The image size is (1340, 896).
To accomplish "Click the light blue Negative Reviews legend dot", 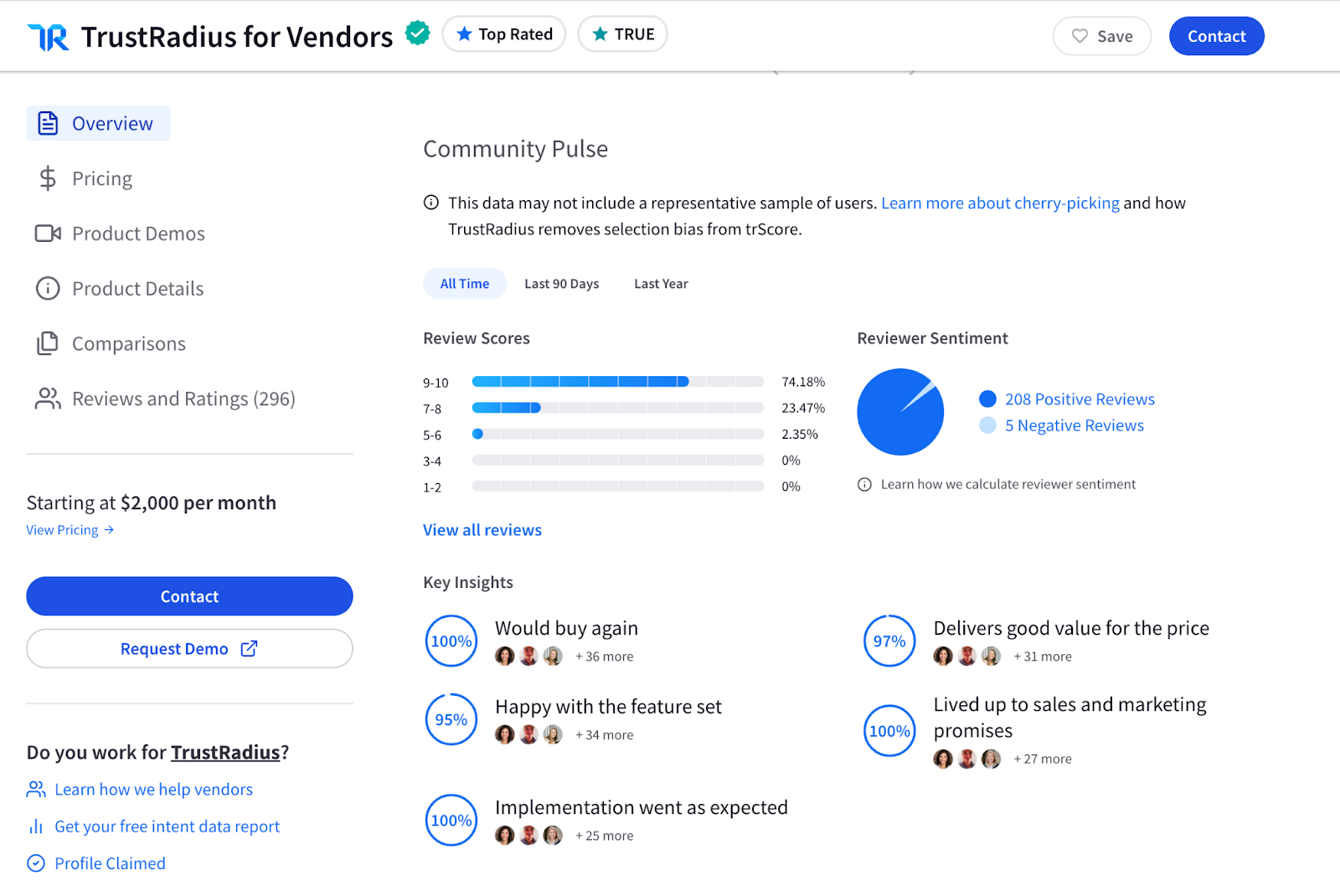I will [x=987, y=425].
